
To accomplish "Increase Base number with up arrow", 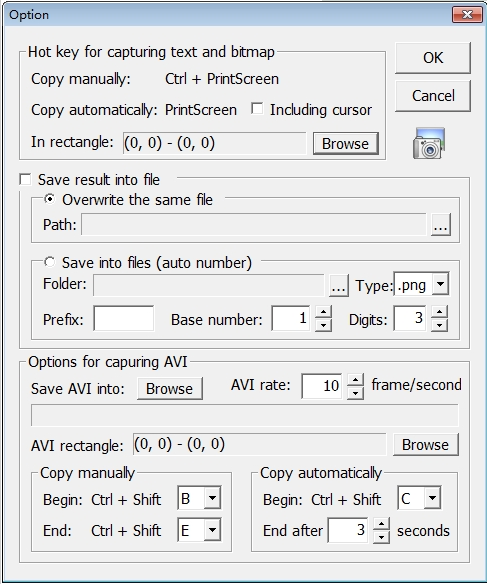I will 323,312.
